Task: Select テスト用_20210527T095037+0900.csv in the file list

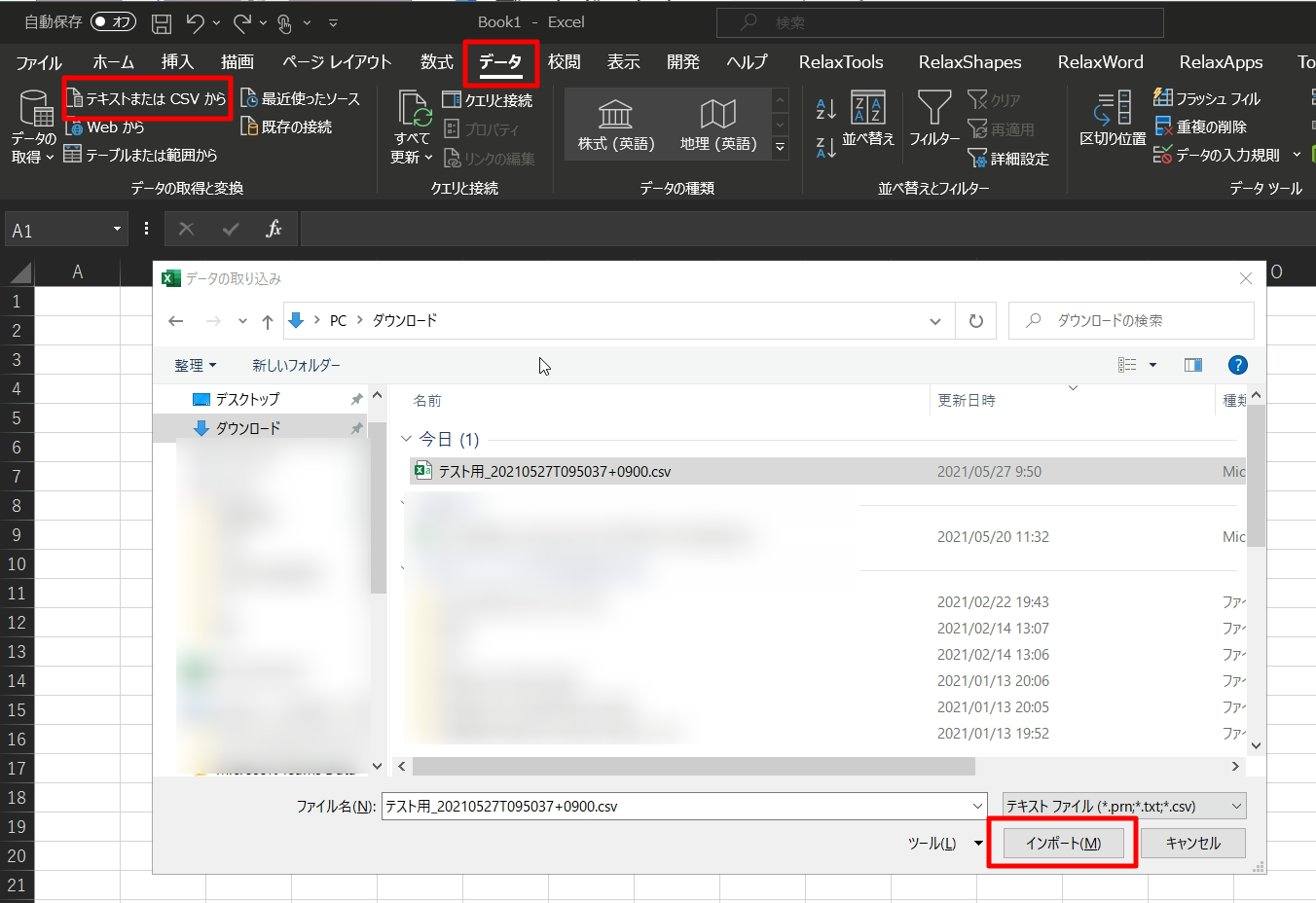Action: click(554, 472)
